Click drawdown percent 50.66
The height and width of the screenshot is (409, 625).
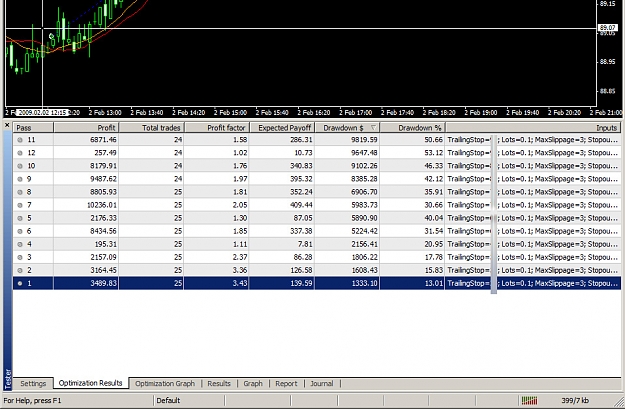[x=434, y=140]
